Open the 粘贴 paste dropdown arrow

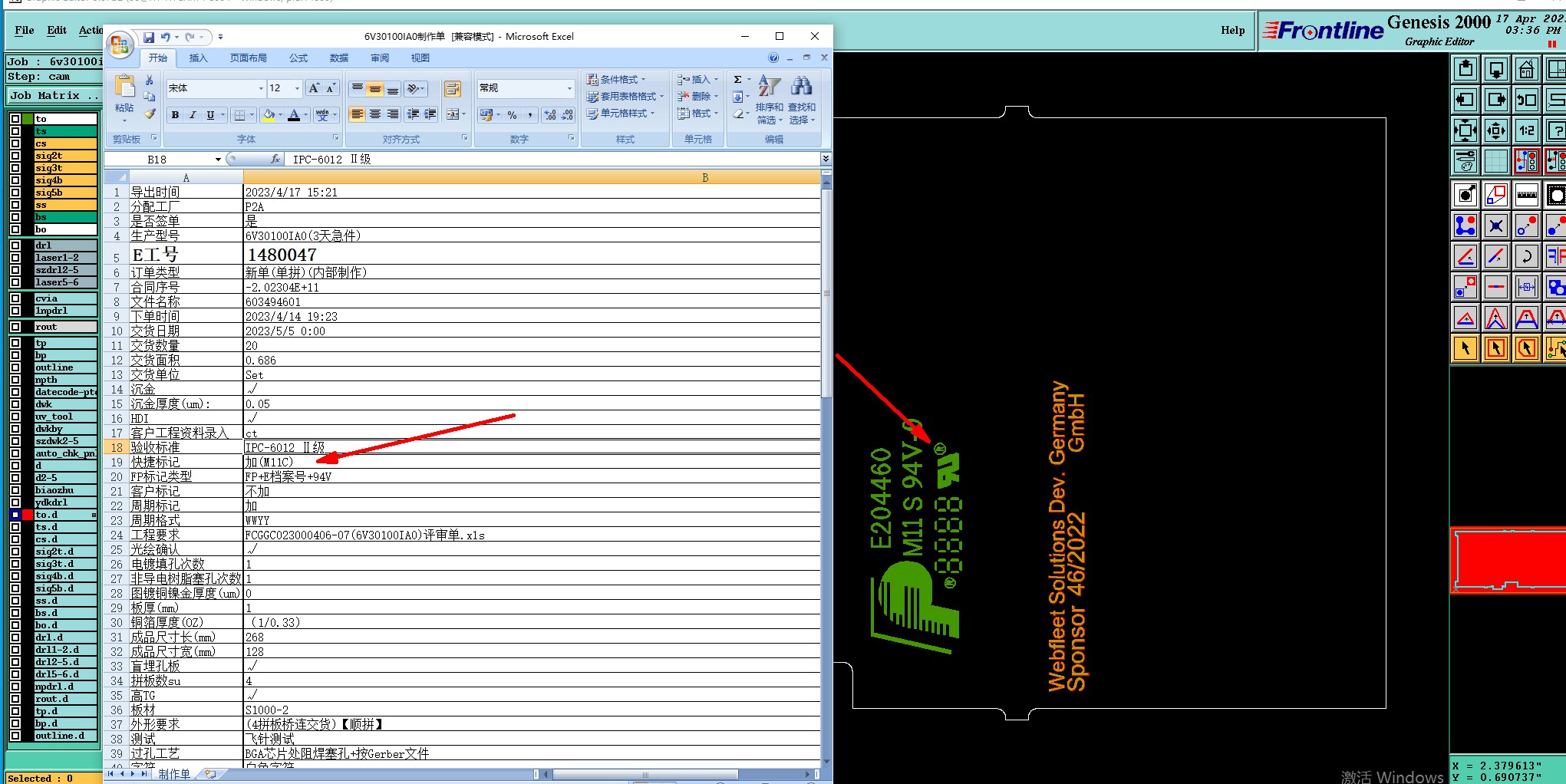click(x=124, y=120)
